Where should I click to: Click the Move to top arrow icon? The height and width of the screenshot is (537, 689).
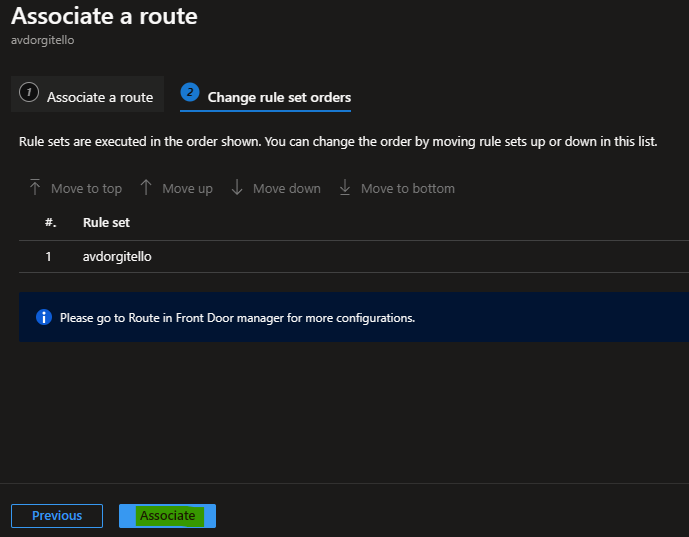(x=35, y=187)
